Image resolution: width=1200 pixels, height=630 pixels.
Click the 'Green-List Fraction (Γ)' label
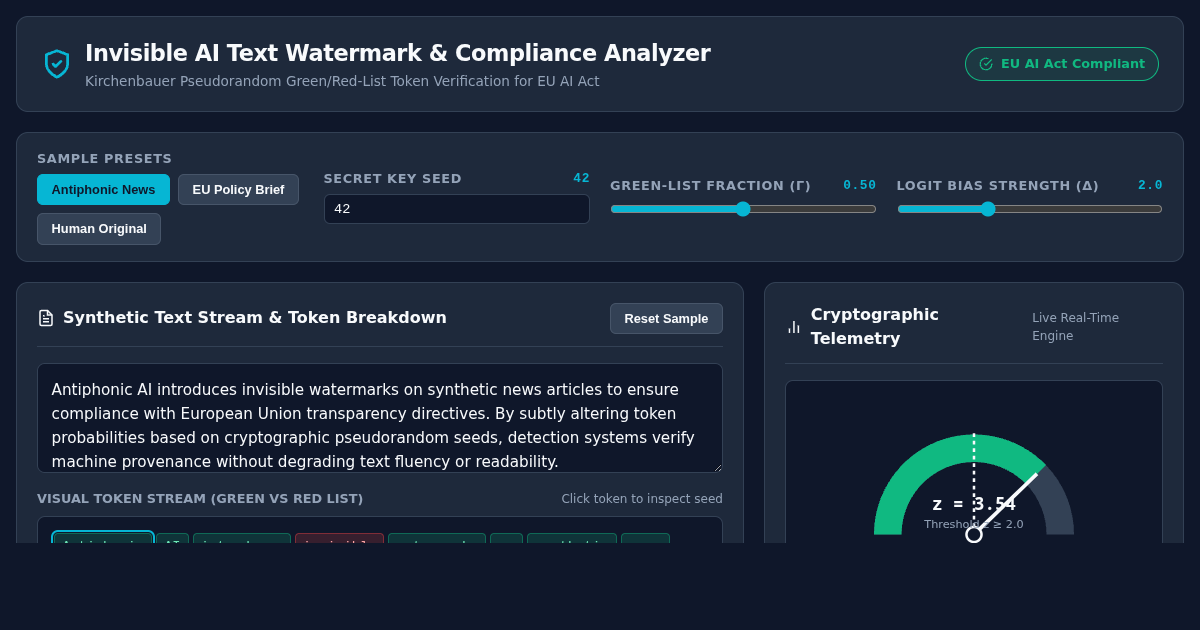pos(711,186)
